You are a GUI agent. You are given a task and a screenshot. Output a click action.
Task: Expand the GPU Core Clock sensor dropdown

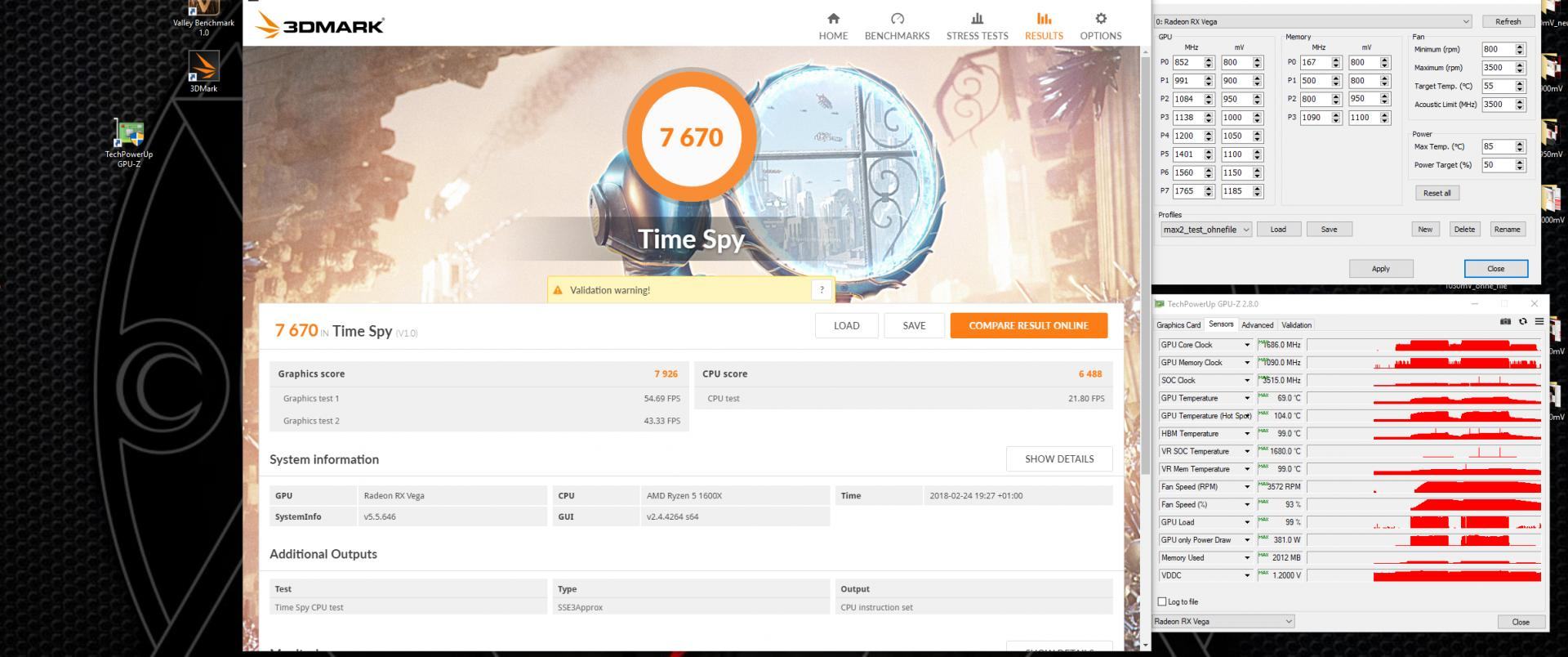point(1247,345)
